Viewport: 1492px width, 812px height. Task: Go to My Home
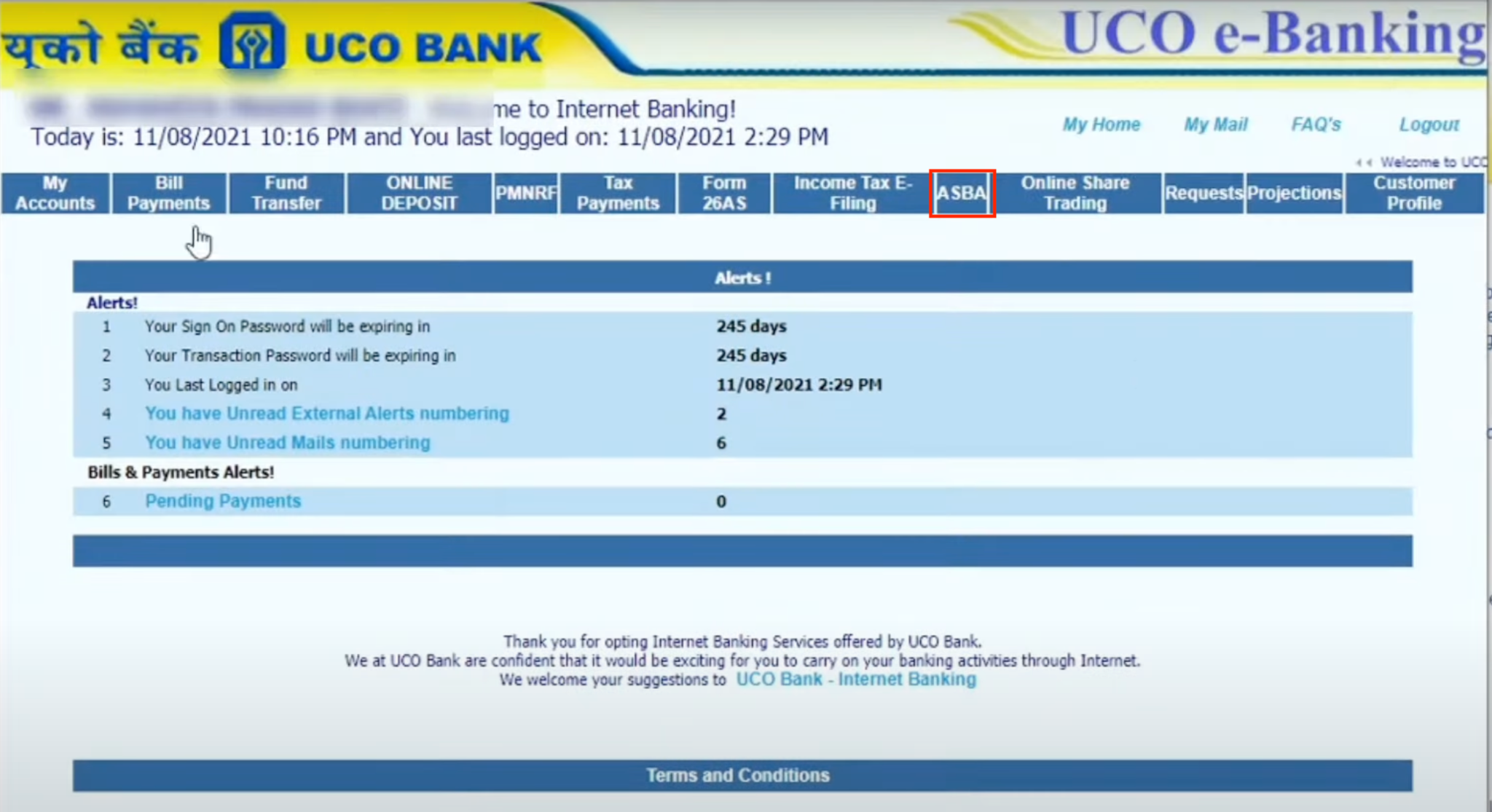1102,124
